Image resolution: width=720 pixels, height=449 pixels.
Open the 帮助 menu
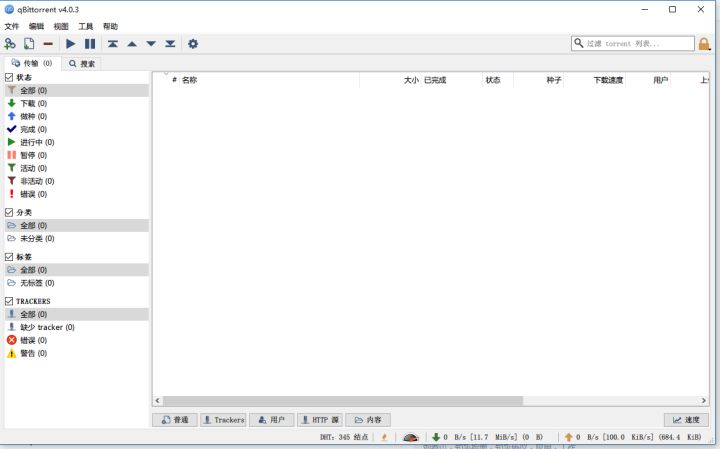pos(110,26)
